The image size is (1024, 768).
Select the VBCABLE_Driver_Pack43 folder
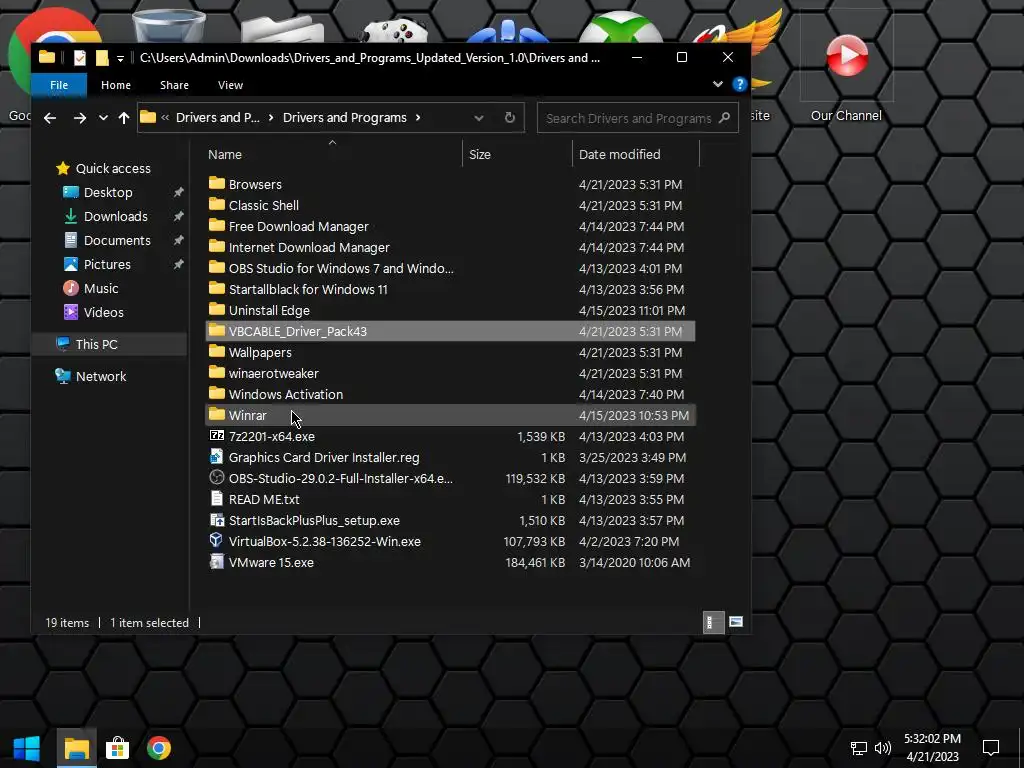tap(451, 331)
